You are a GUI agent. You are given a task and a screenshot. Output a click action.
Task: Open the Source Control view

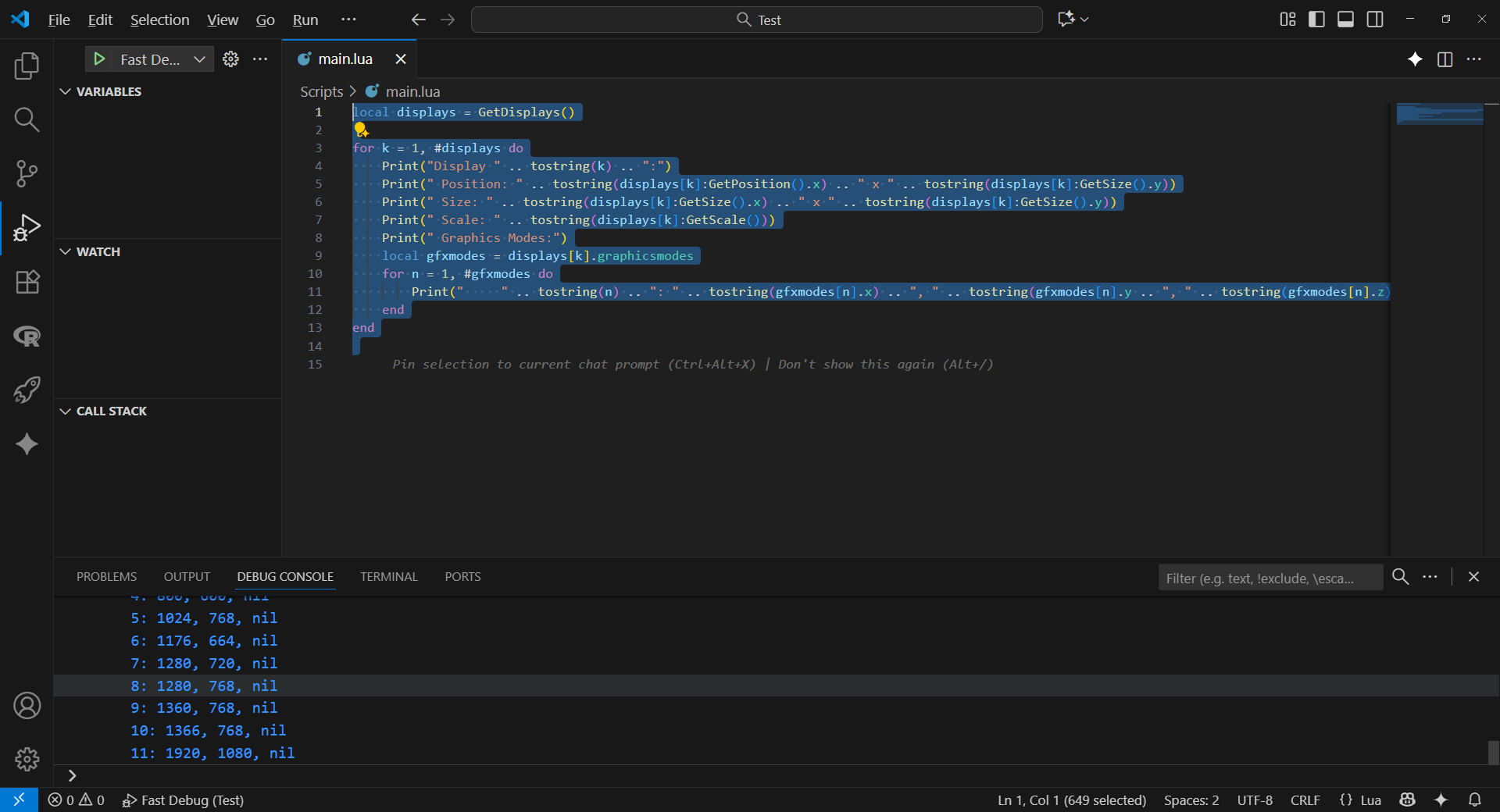click(x=27, y=173)
